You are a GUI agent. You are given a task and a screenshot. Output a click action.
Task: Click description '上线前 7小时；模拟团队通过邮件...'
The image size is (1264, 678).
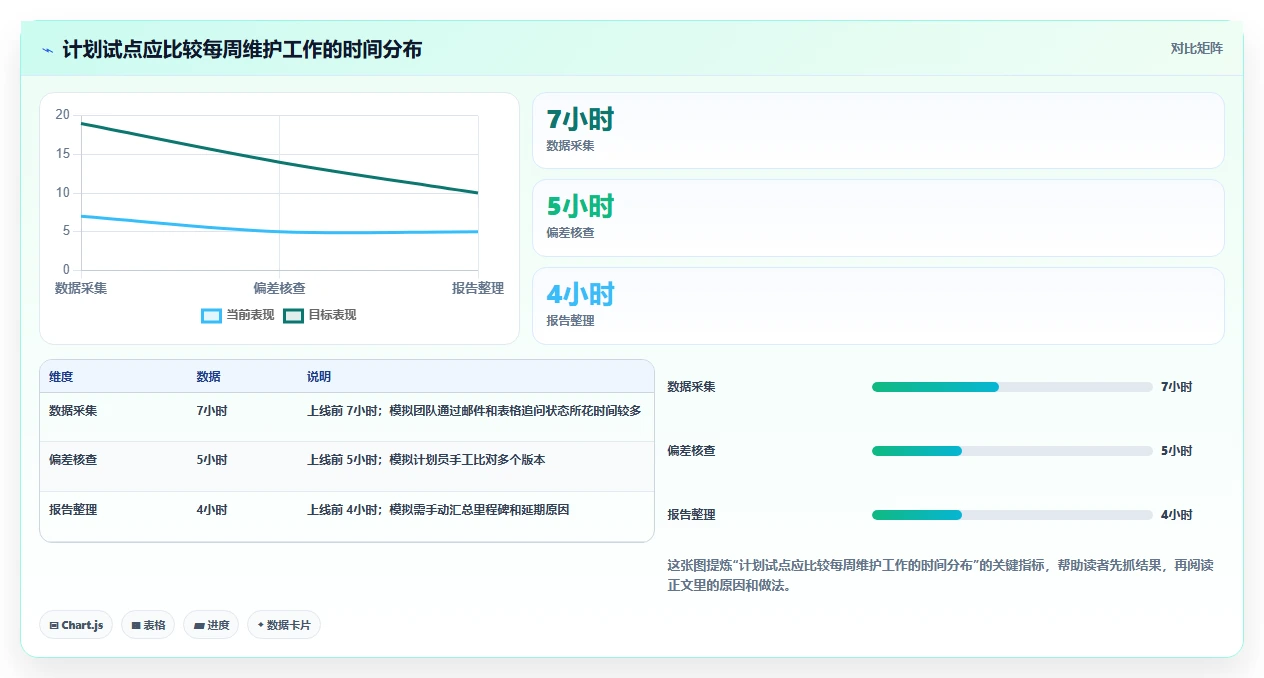click(x=474, y=410)
